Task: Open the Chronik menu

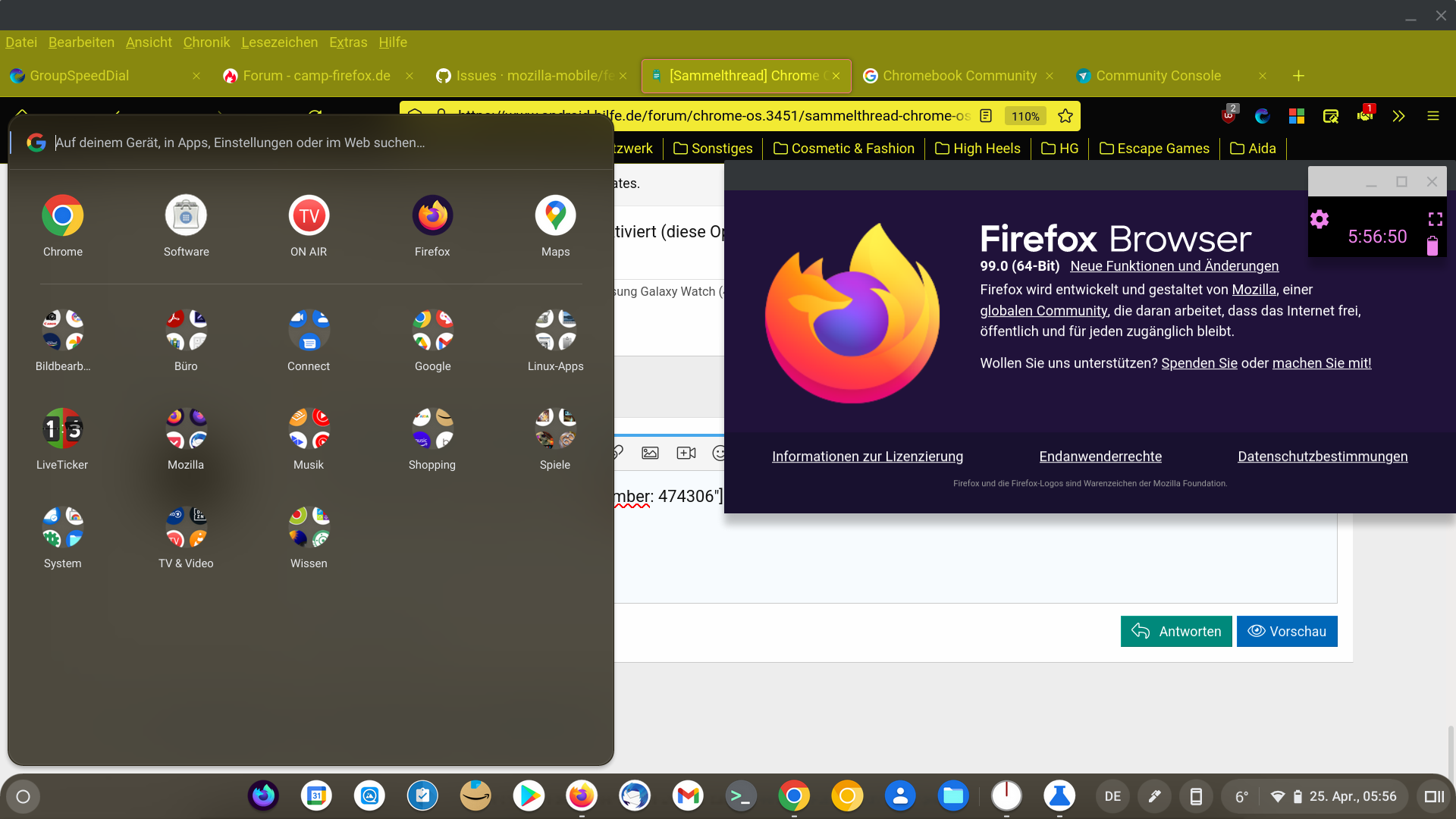Action: tap(206, 42)
